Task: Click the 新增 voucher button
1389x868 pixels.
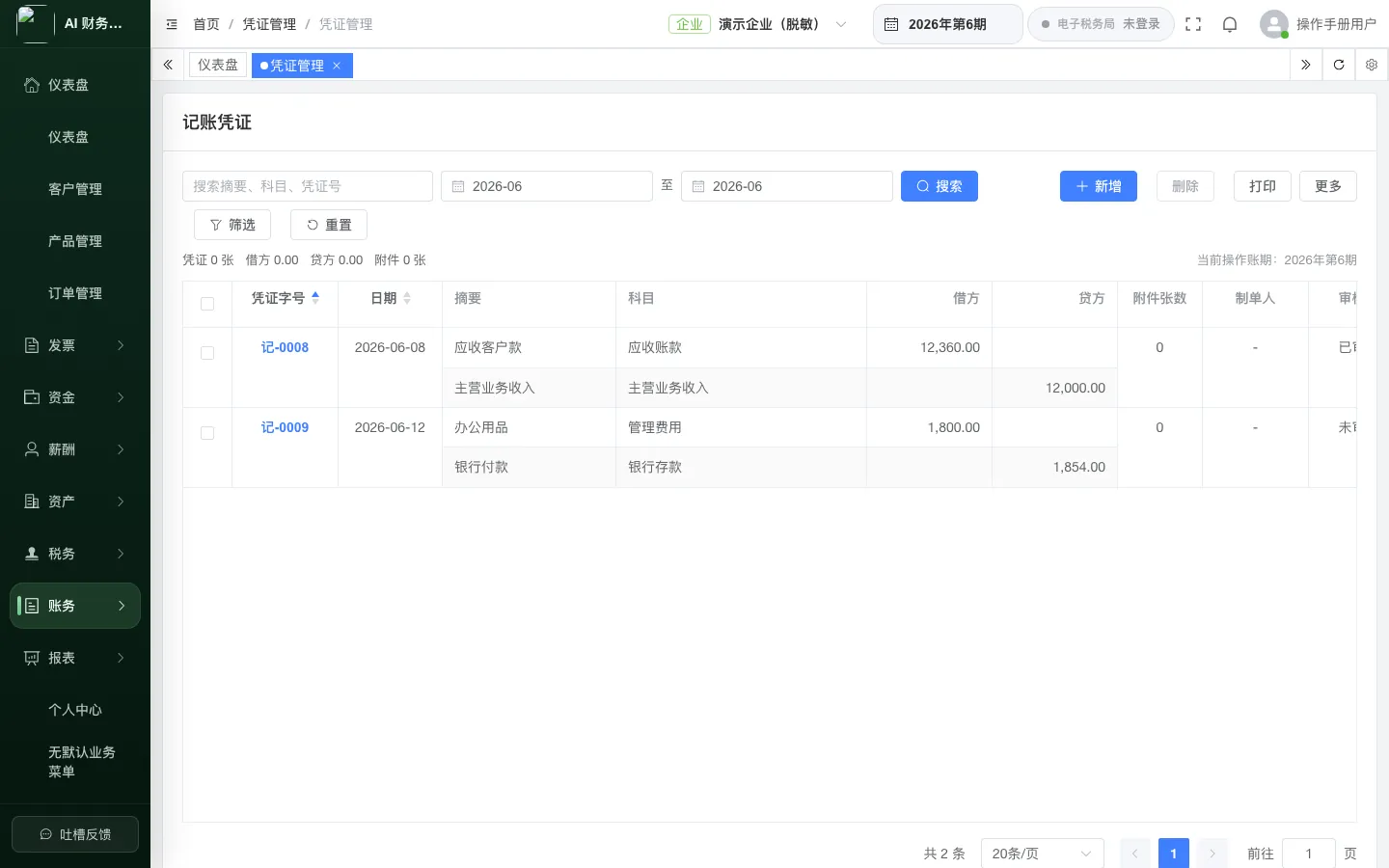Action: [1099, 186]
